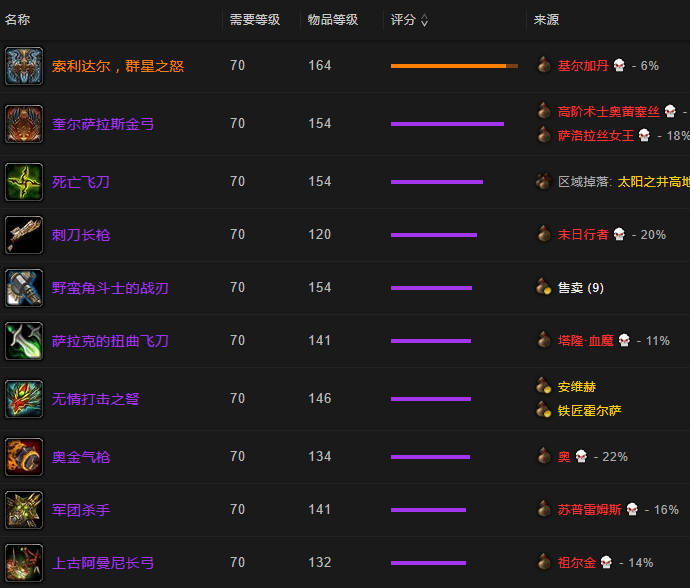Sort by 评分 using the sort arrows
Screen dimensions: 690x588
(424, 20)
